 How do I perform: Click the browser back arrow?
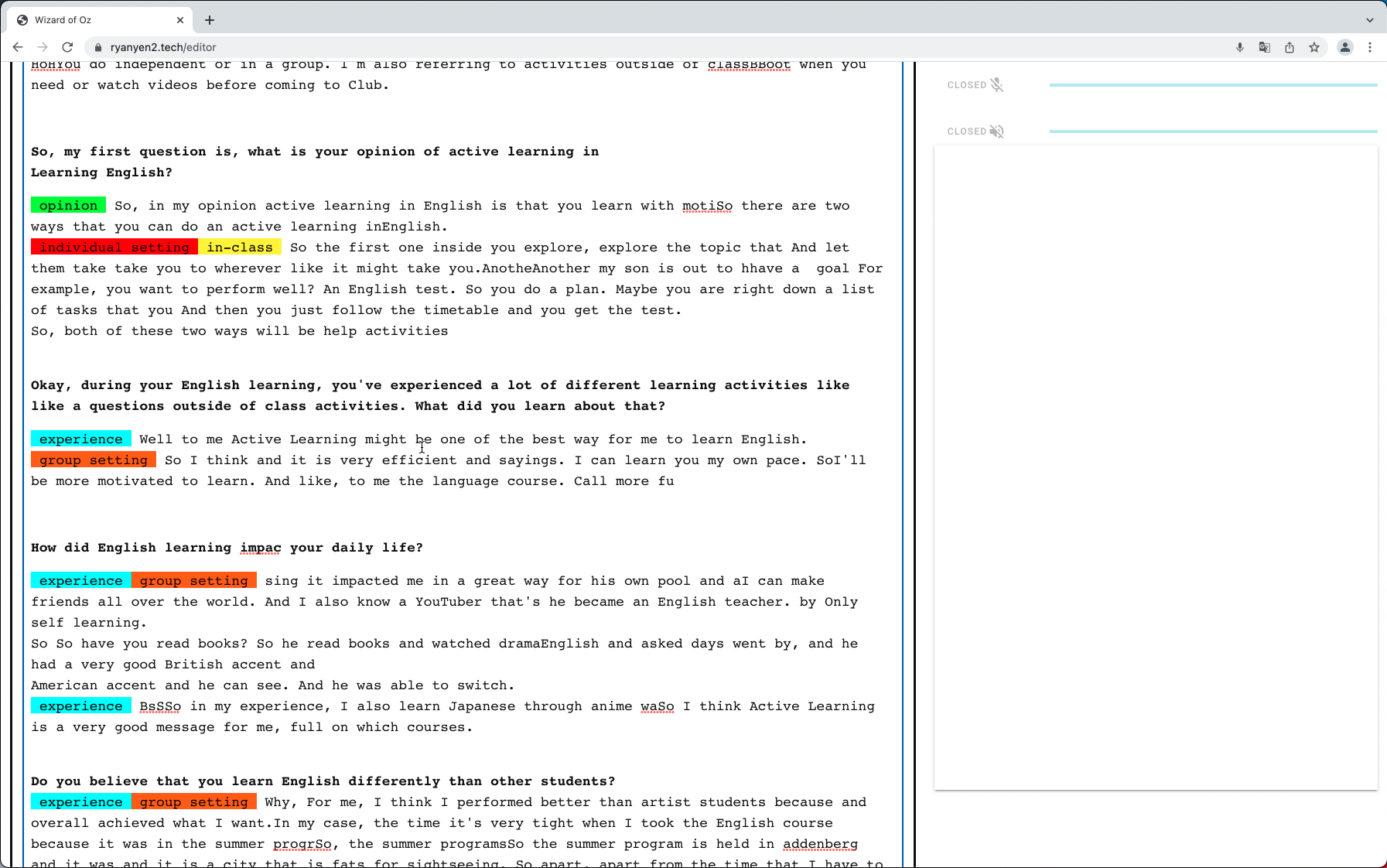pos(18,47)
